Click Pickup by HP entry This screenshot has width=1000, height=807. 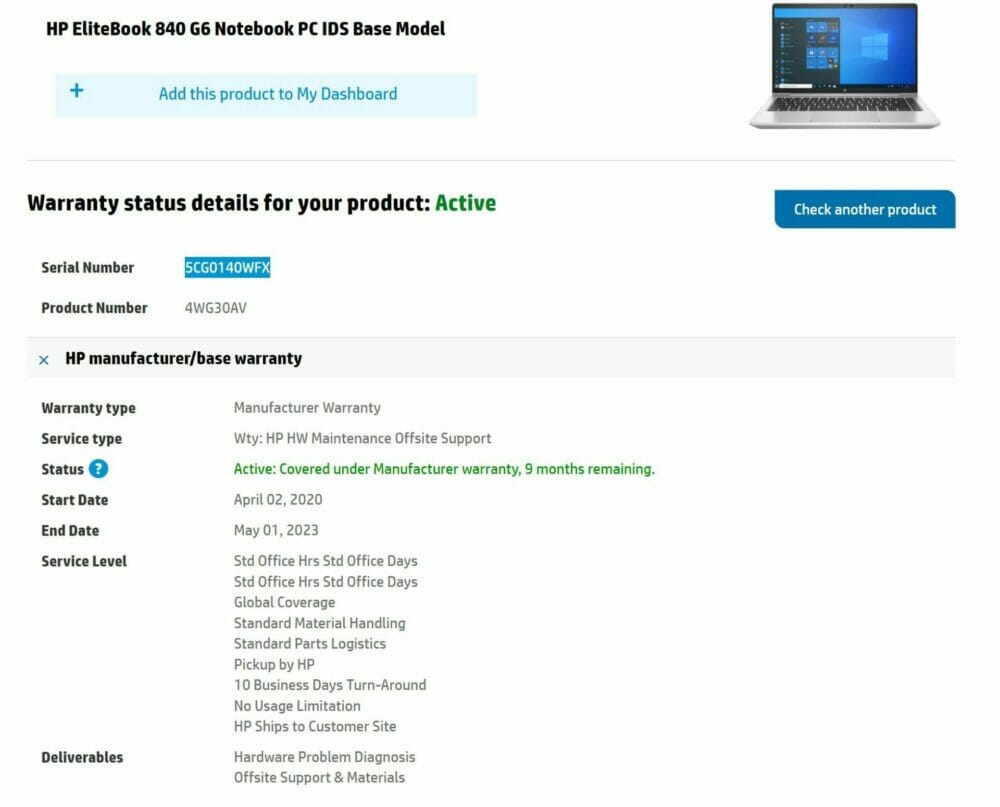pos(274,664)
